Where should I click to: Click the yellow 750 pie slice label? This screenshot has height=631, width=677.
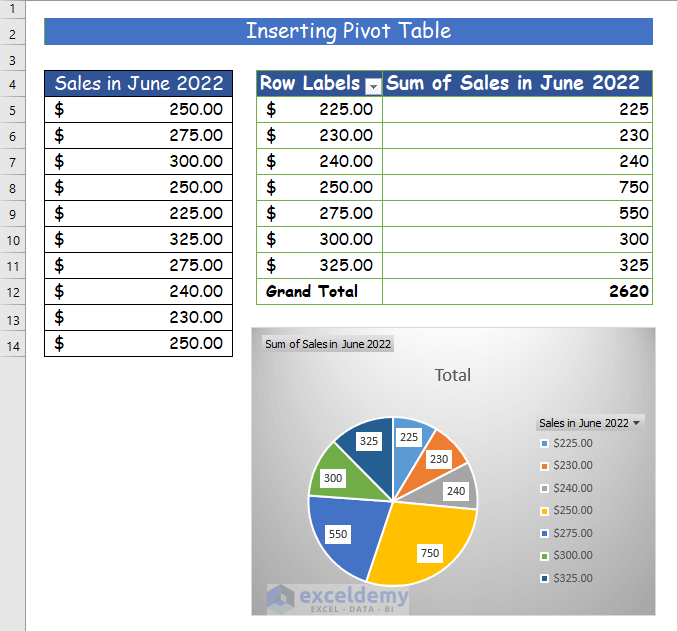pyautogui.click(x=430, y=553)
